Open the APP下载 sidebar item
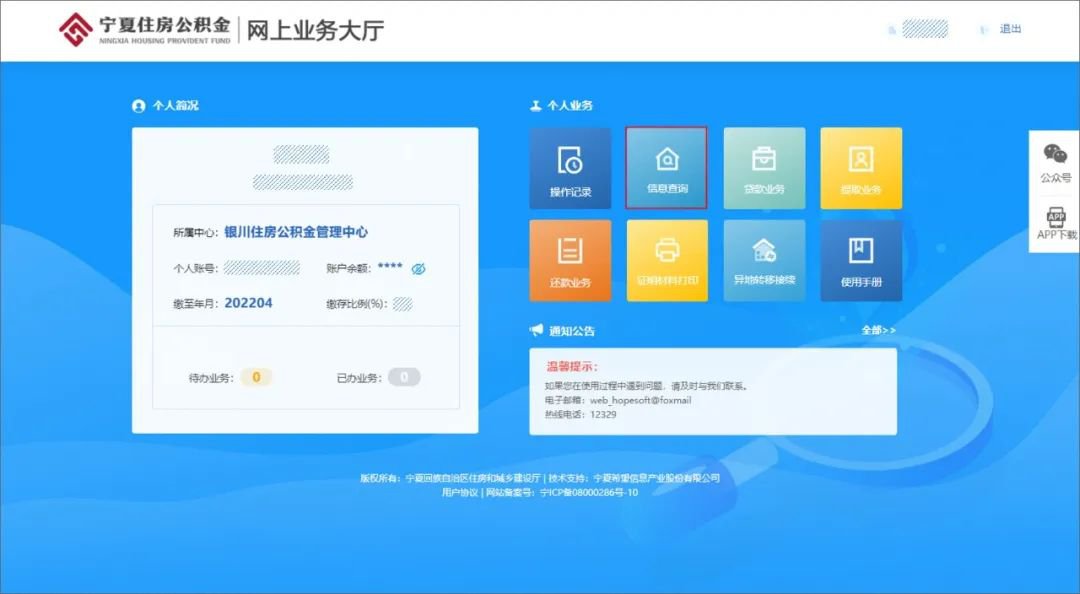Image resolution: width=1080 pixels, height=594 pixels. [x=1056, y=223]
